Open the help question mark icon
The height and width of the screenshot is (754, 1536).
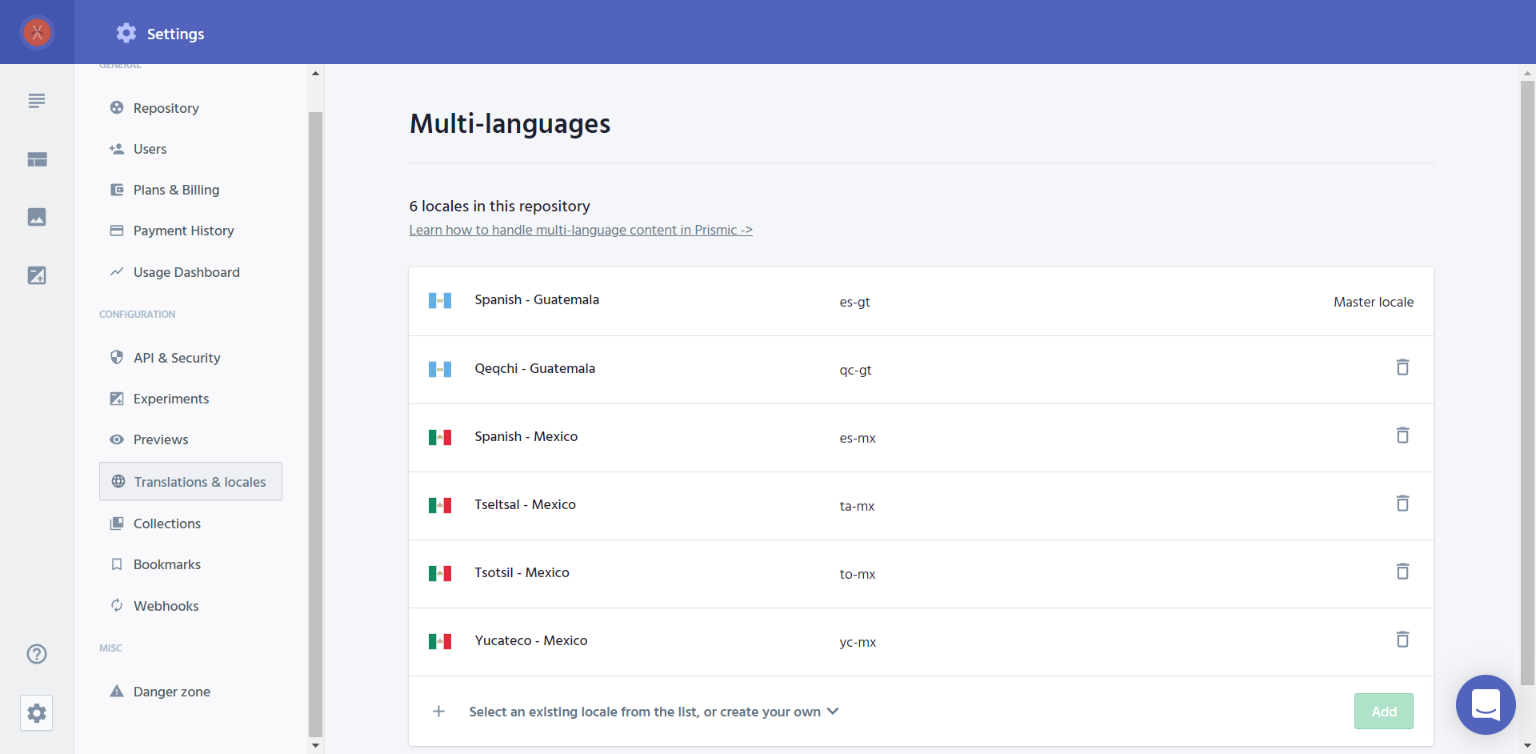(37, 654)
